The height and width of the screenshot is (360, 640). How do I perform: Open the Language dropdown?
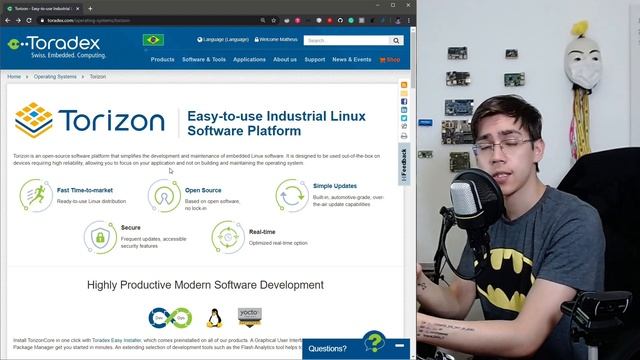223,40
